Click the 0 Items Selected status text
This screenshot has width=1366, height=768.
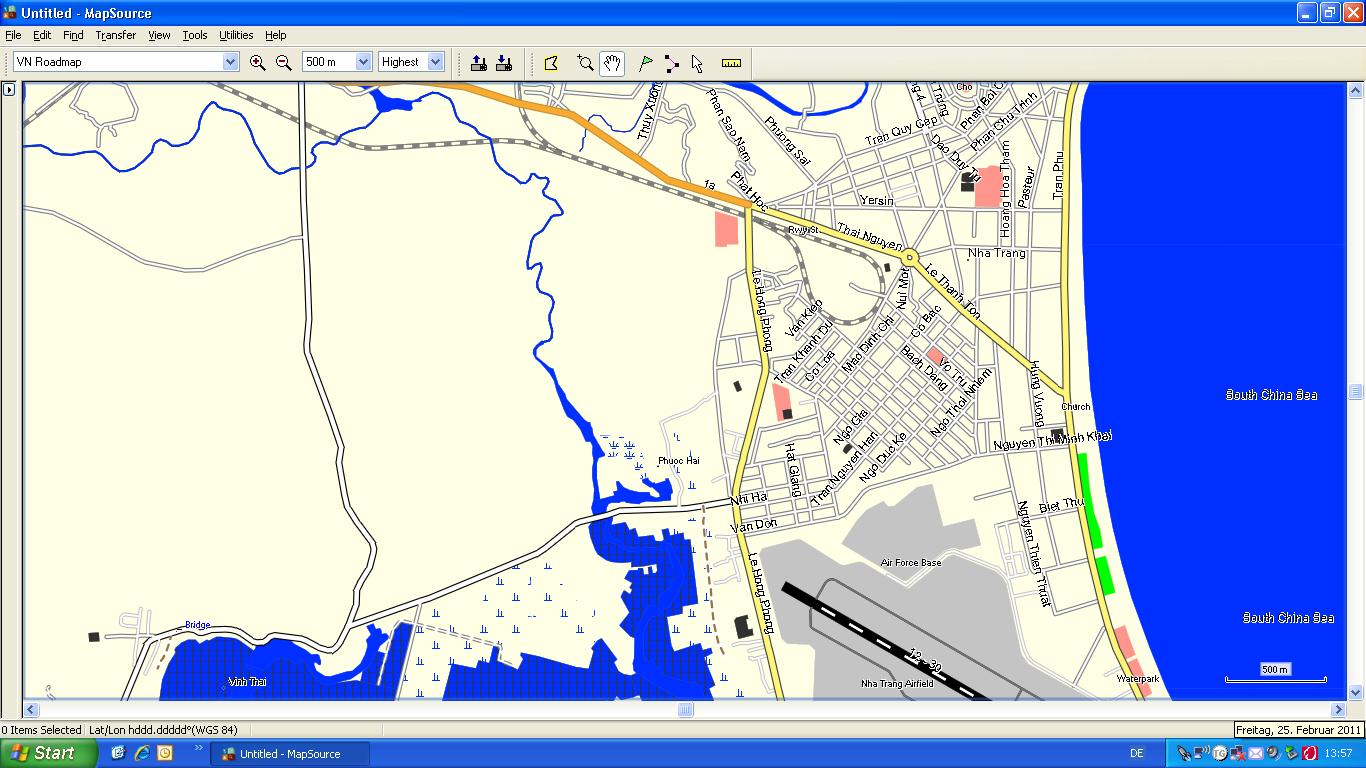tap(41, 730)
